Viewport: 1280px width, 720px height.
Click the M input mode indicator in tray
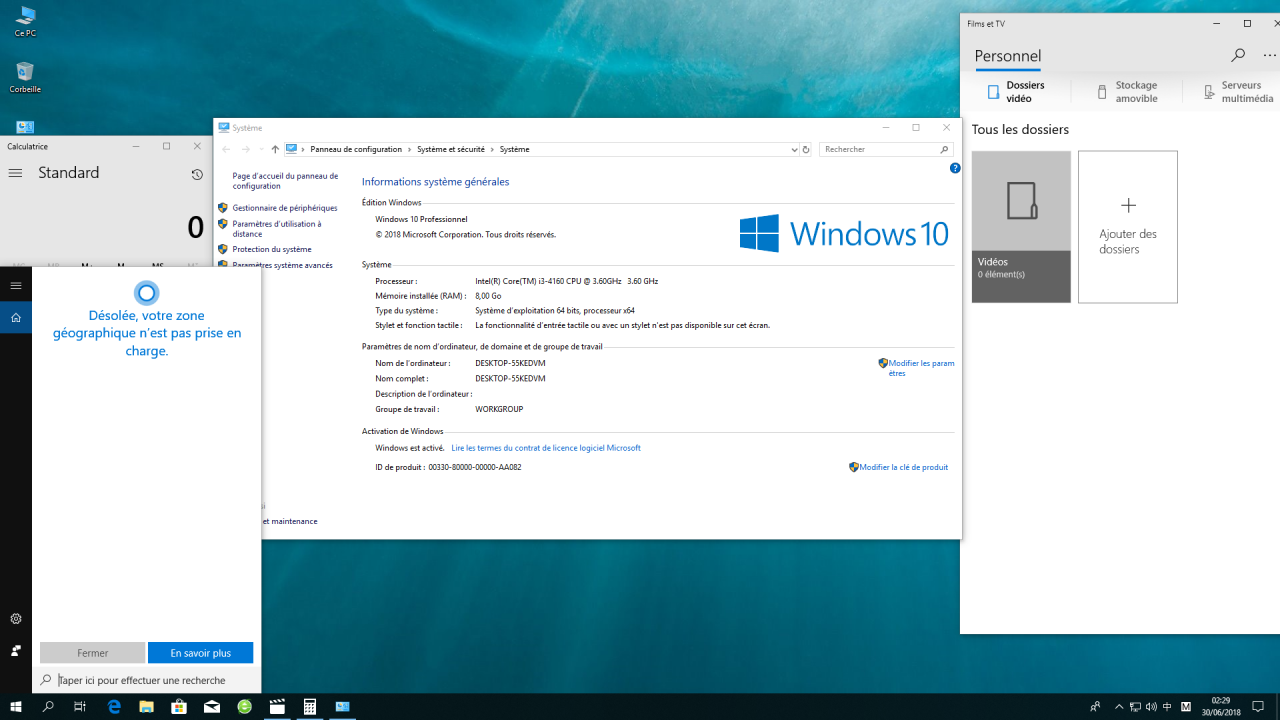[1186, 706]
